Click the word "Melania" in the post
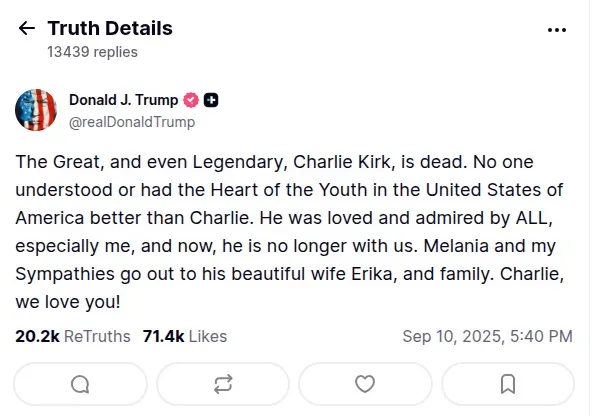The image size is (600, 416). click(x=446, y=245)
